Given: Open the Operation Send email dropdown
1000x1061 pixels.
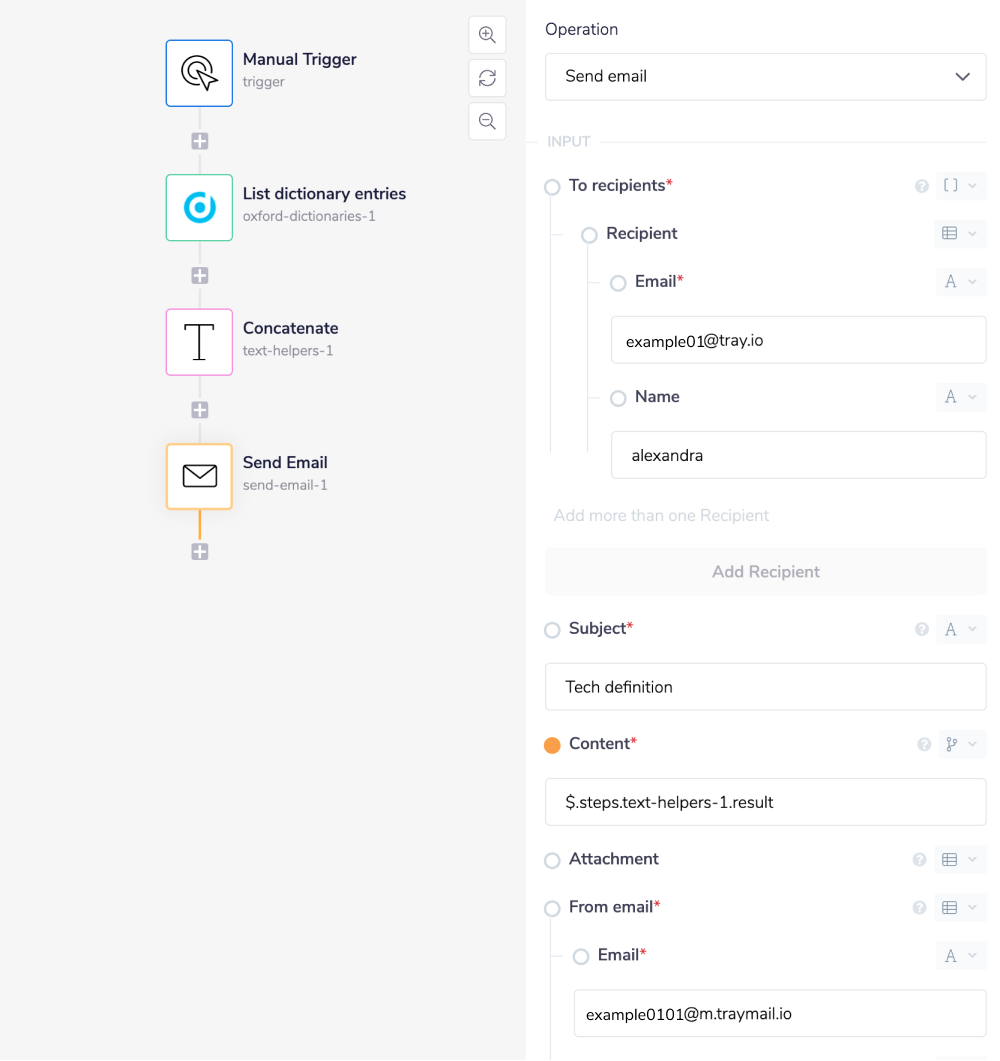Looking at the screenshot, I should 766,77.
